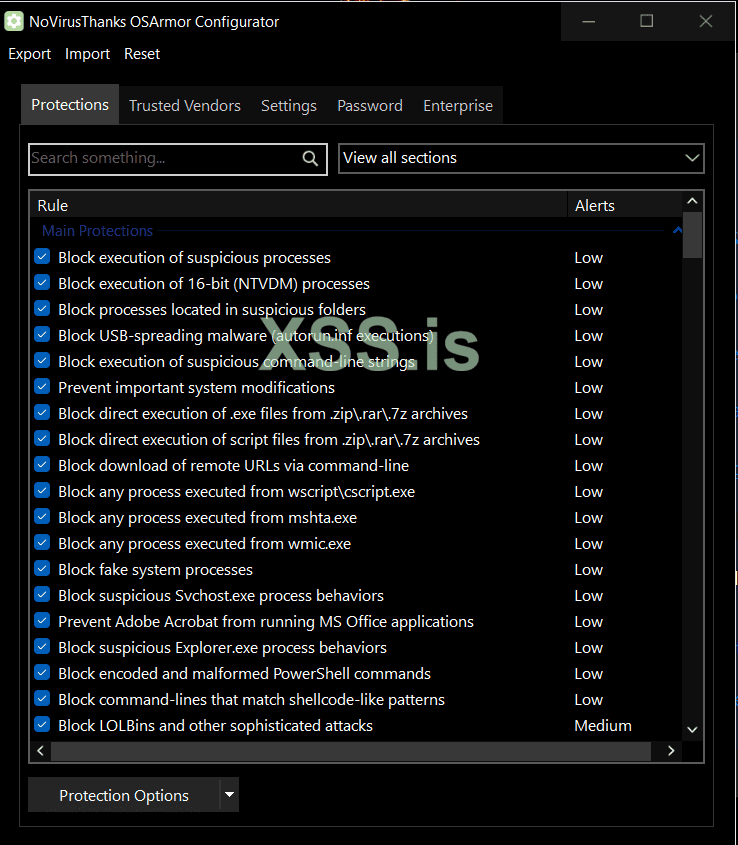Screen dimensions: 738x845
Task: Open the Protection Options dropdown arrow
Action: pos(230,794)
